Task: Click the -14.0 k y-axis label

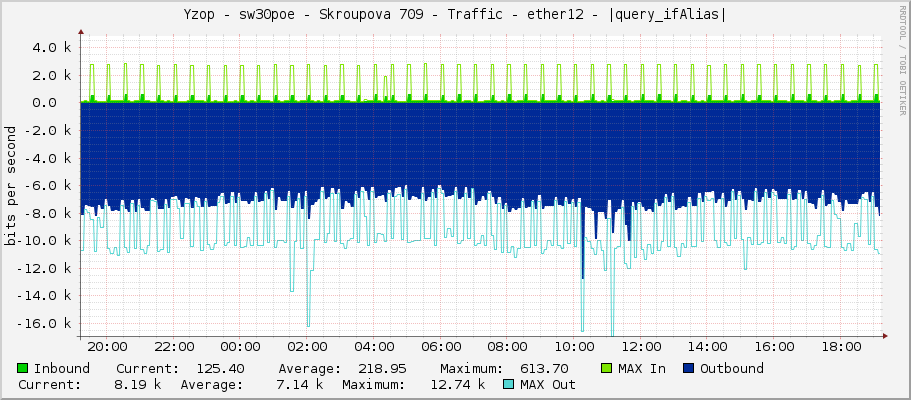Action: coord(44,296)
